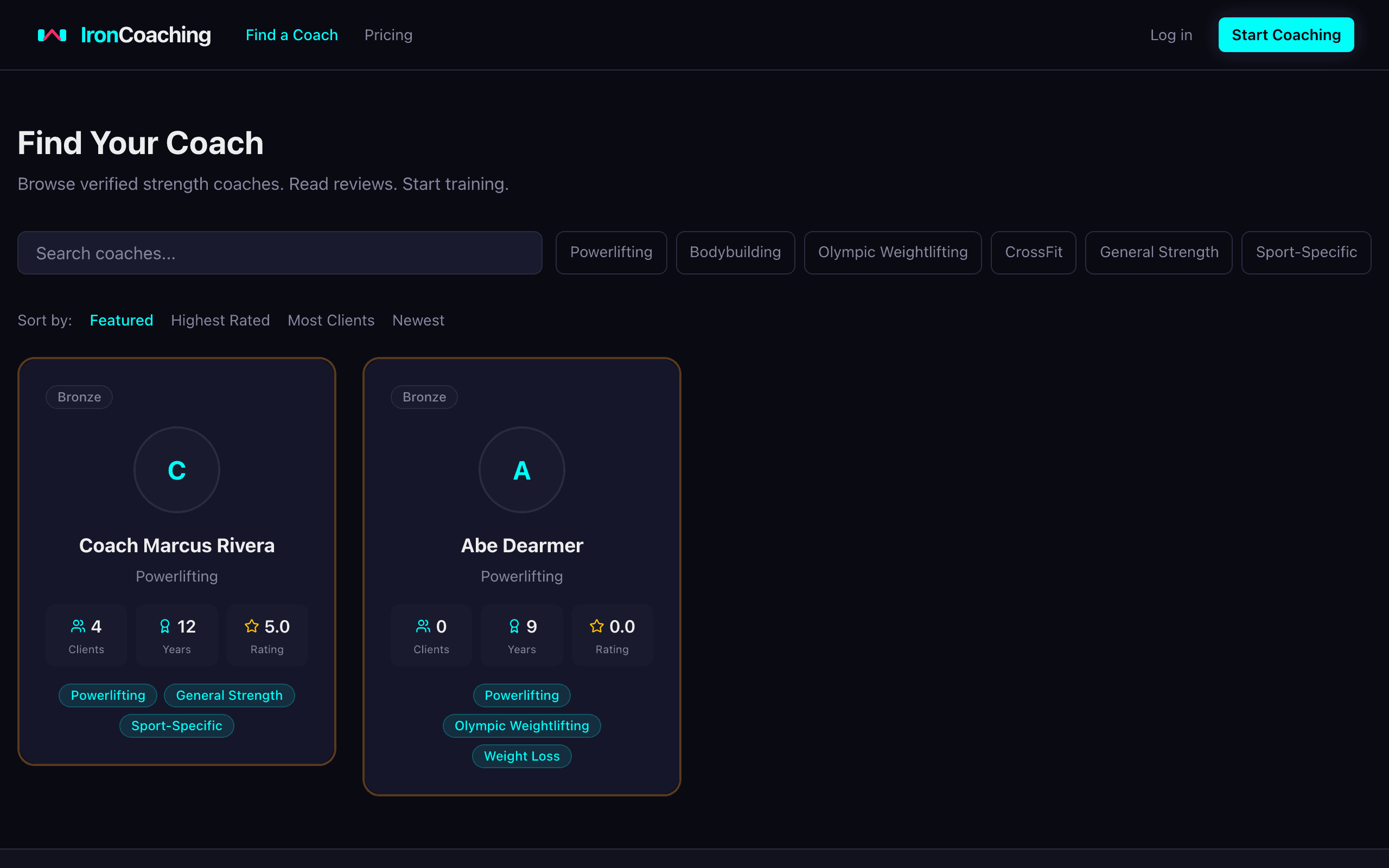
Task: Toggle the Powerlifting filter chip
Action: click(611, 253)
